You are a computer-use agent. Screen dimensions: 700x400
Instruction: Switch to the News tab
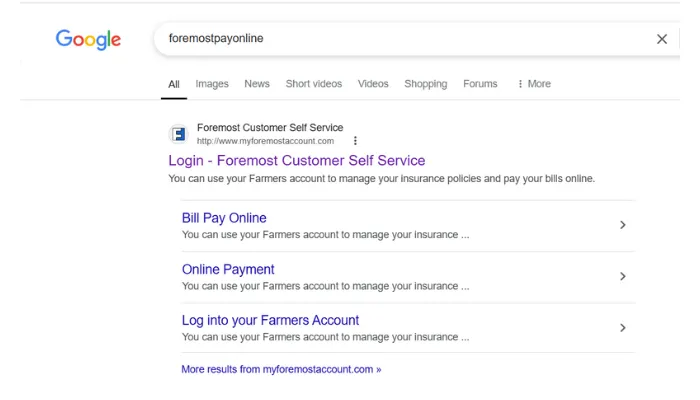click(257, 84)
